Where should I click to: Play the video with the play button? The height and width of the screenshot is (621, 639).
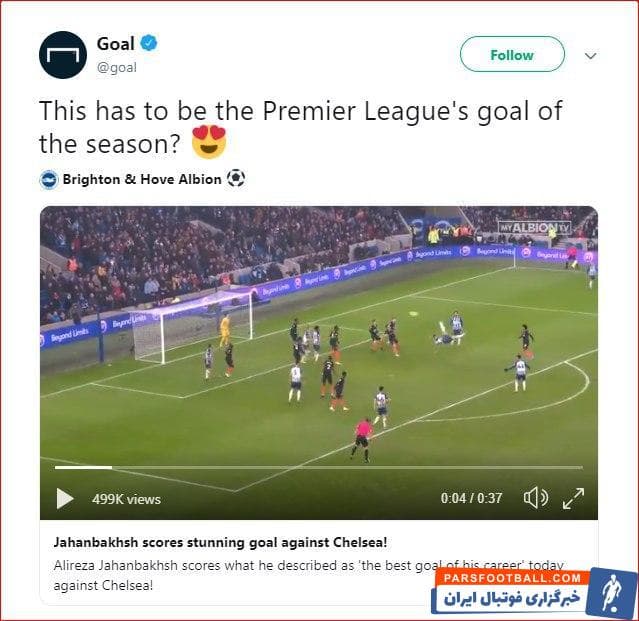pos(64,498)
